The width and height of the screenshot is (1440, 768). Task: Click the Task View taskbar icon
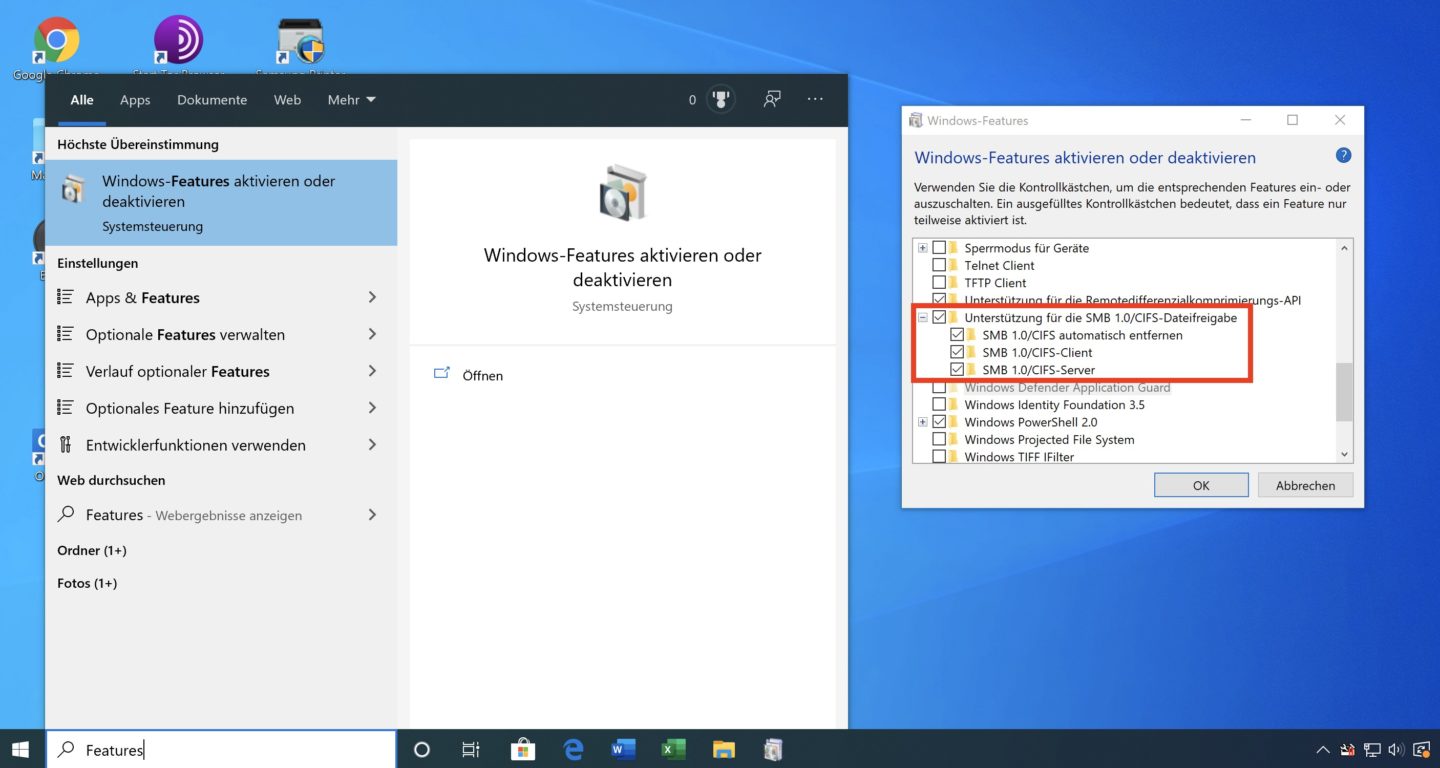pos(471,750)
